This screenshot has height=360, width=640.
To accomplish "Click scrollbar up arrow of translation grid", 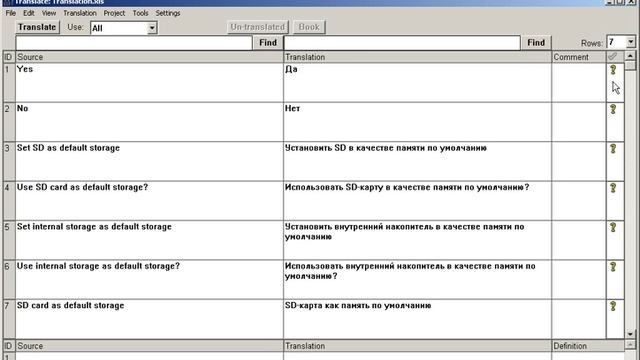I will pos(630,56).
